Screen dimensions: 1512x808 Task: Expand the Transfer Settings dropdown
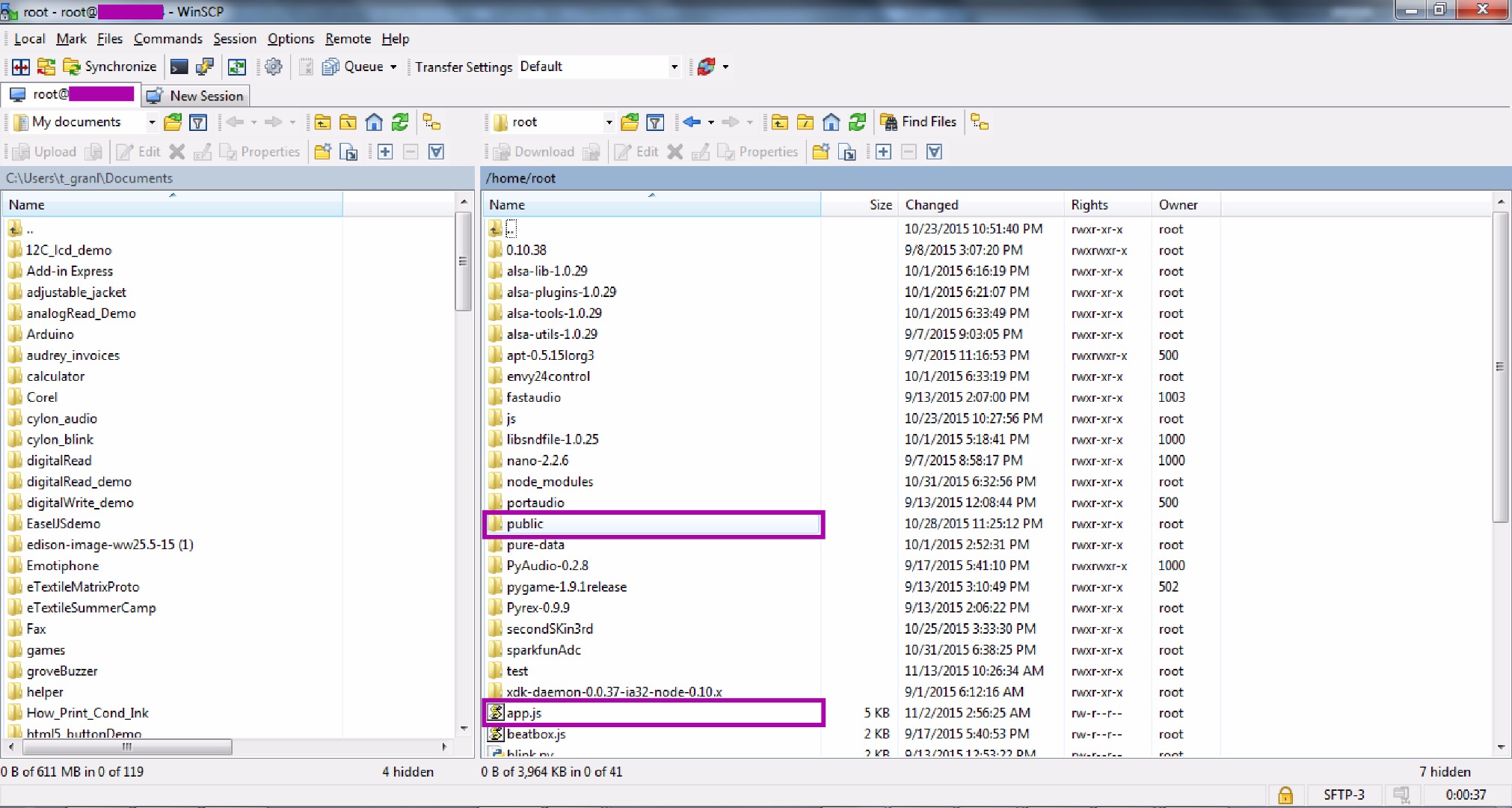coord(674,67)
